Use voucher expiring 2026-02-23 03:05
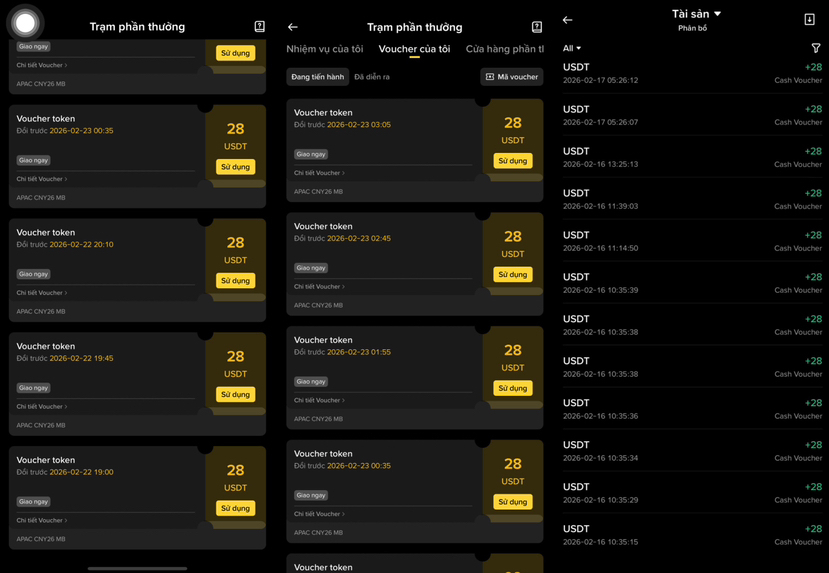Screen dimensions: 829x573 point(513,161)
